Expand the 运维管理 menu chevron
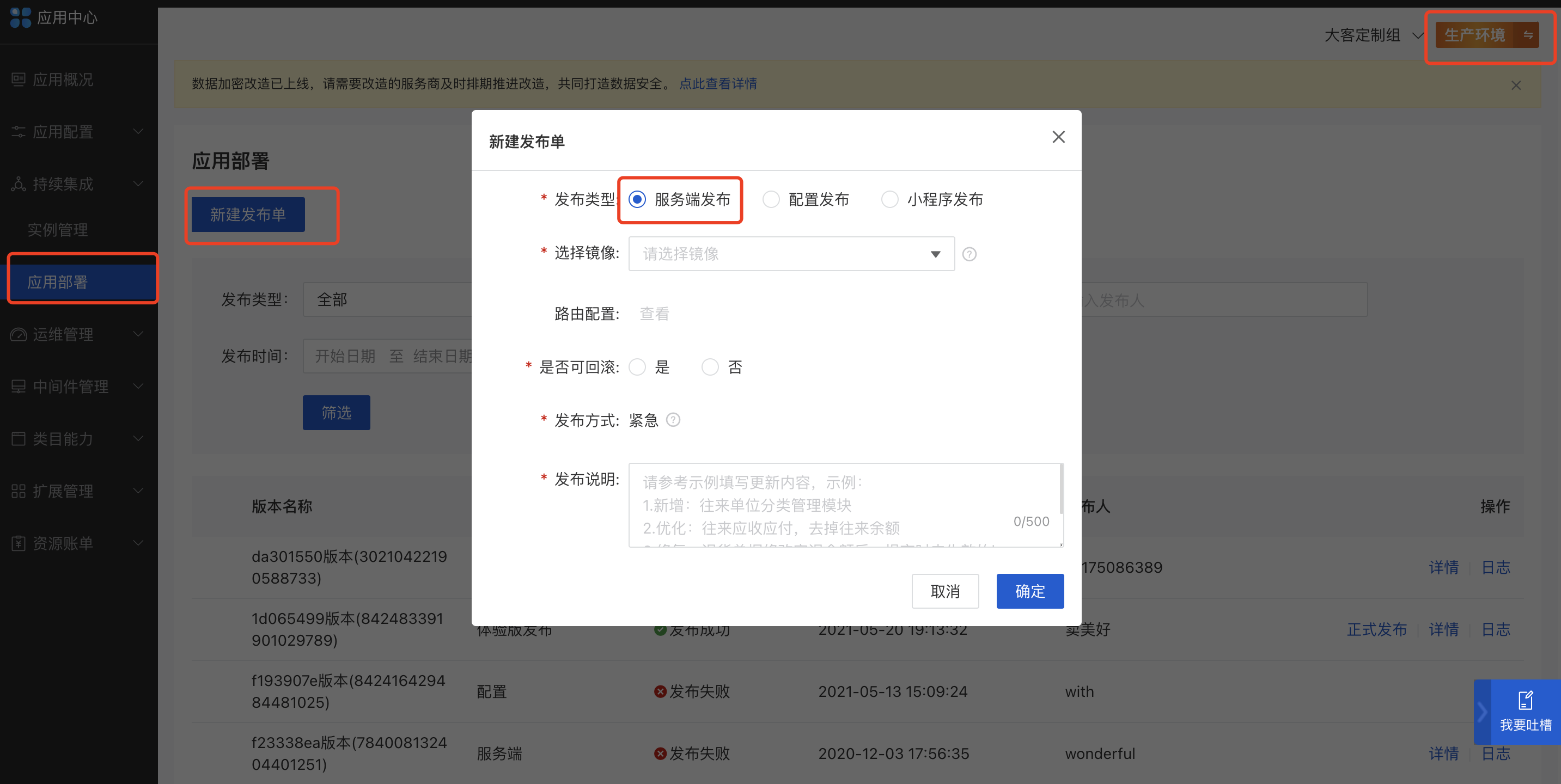Screen dimensions: 1561x784 138,334
